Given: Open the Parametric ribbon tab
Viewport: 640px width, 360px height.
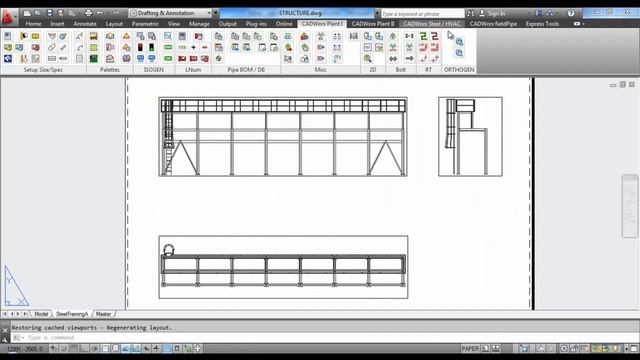Looking at the screenshot, I should point(145,24).
